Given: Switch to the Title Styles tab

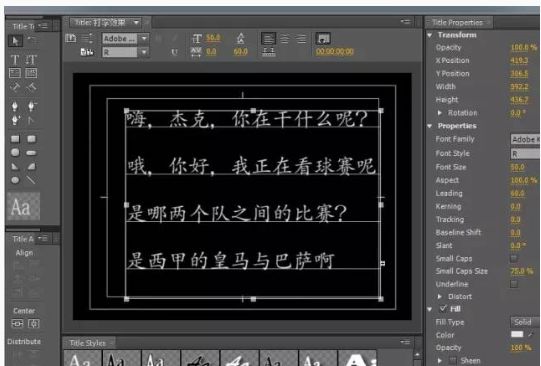Looking at the screenshot, I should 88,343.
